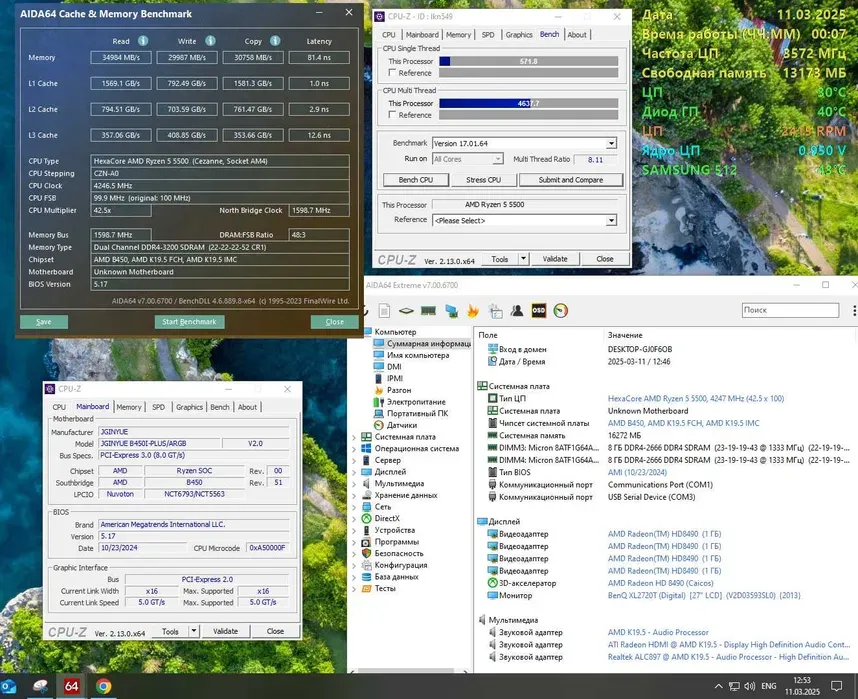Image resolution: width=858 pixels, height=699 pixels.
Task: Click the CPU chip icon in AIDA64 toolbar
Action: [x=406, y=311]
